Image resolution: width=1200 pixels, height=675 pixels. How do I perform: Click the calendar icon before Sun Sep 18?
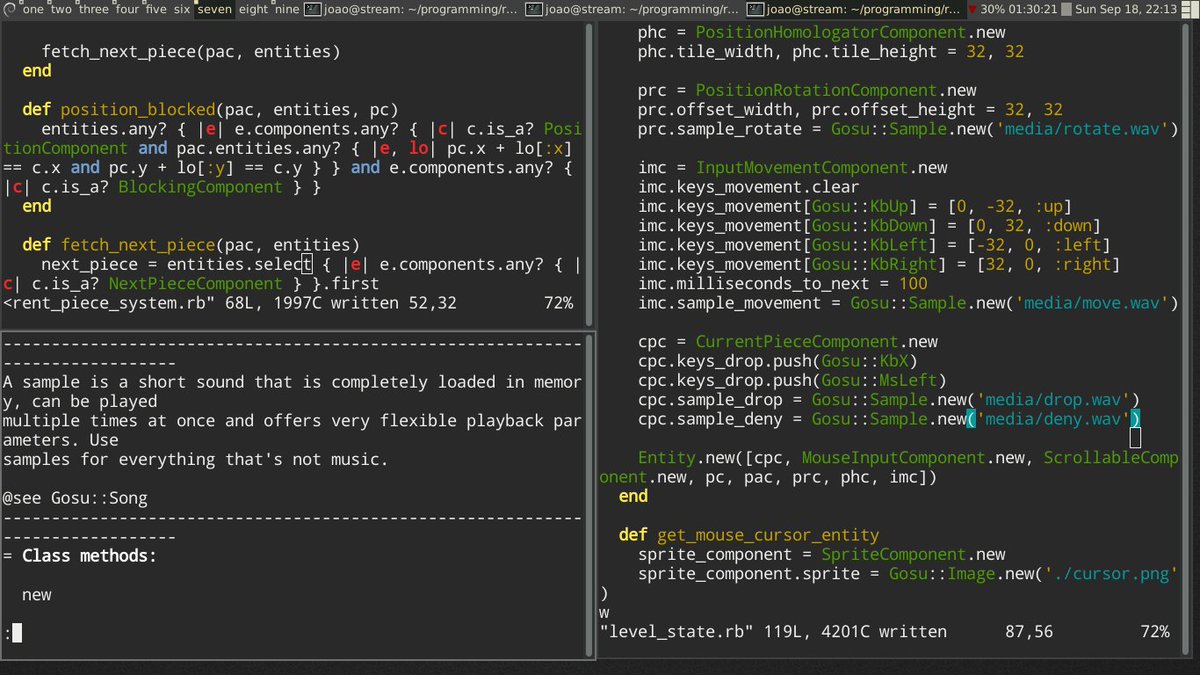tap(1066, 10)
